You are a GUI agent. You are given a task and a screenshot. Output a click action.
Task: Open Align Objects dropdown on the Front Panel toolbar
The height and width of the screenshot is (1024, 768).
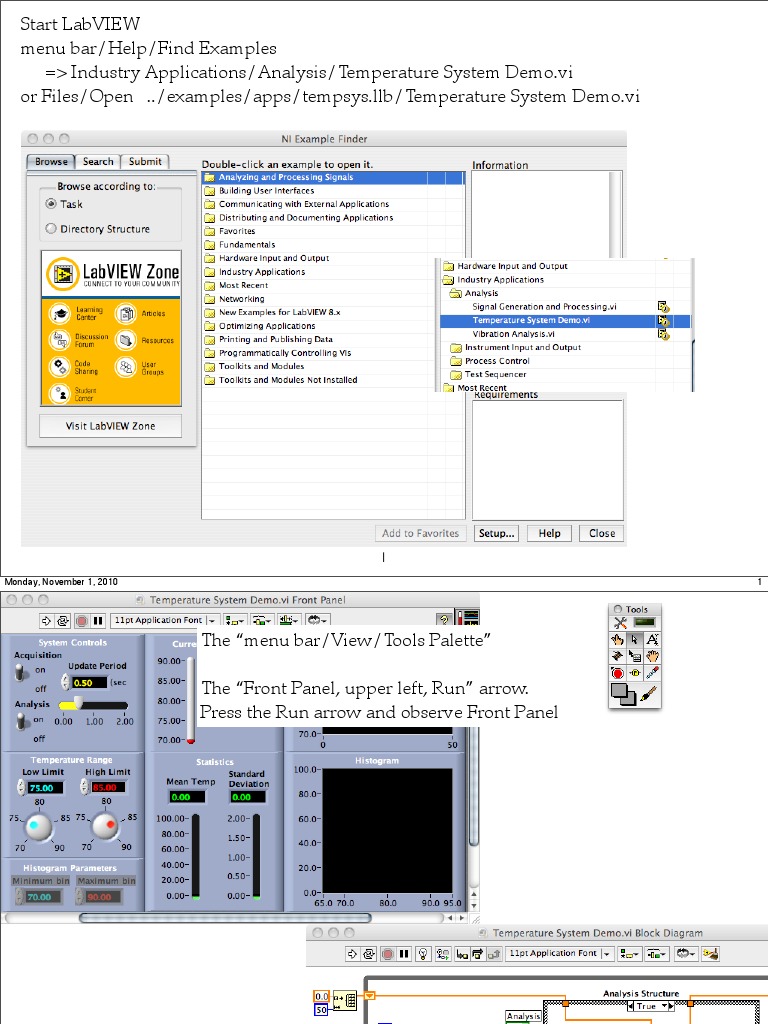[235, 621]
